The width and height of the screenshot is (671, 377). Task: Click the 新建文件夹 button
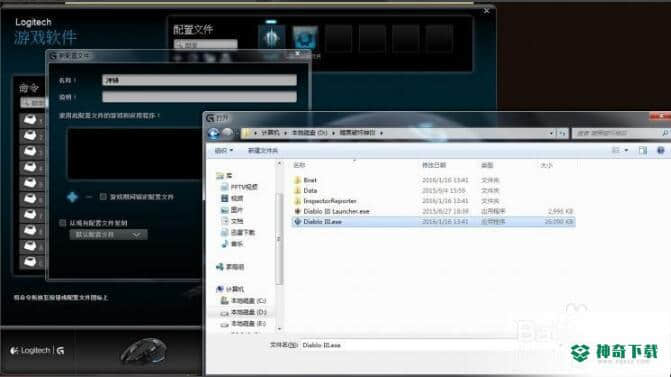[x=263, y=150]
